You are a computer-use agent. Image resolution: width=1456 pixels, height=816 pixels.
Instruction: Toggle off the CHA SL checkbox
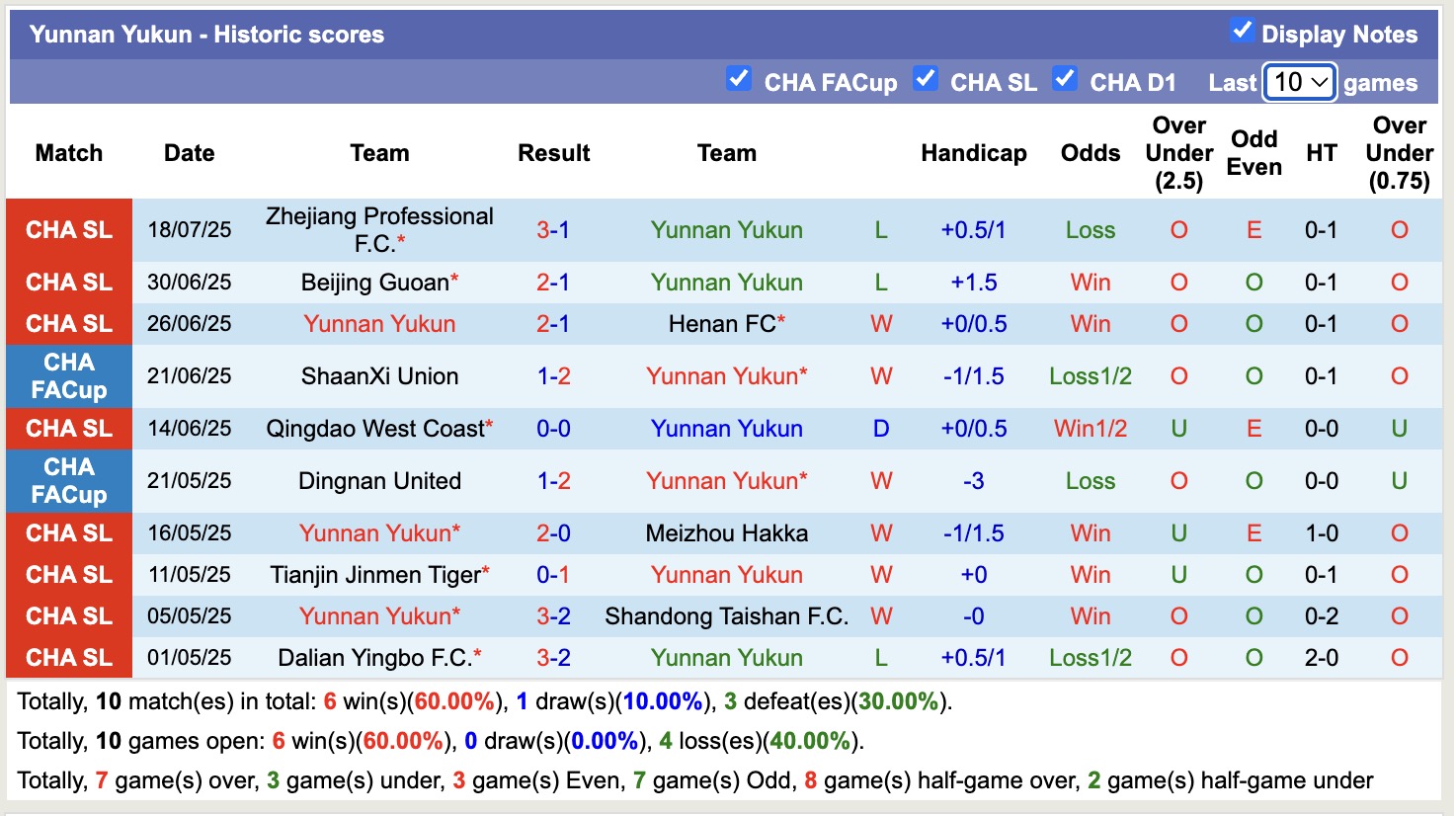pos(926,81)
